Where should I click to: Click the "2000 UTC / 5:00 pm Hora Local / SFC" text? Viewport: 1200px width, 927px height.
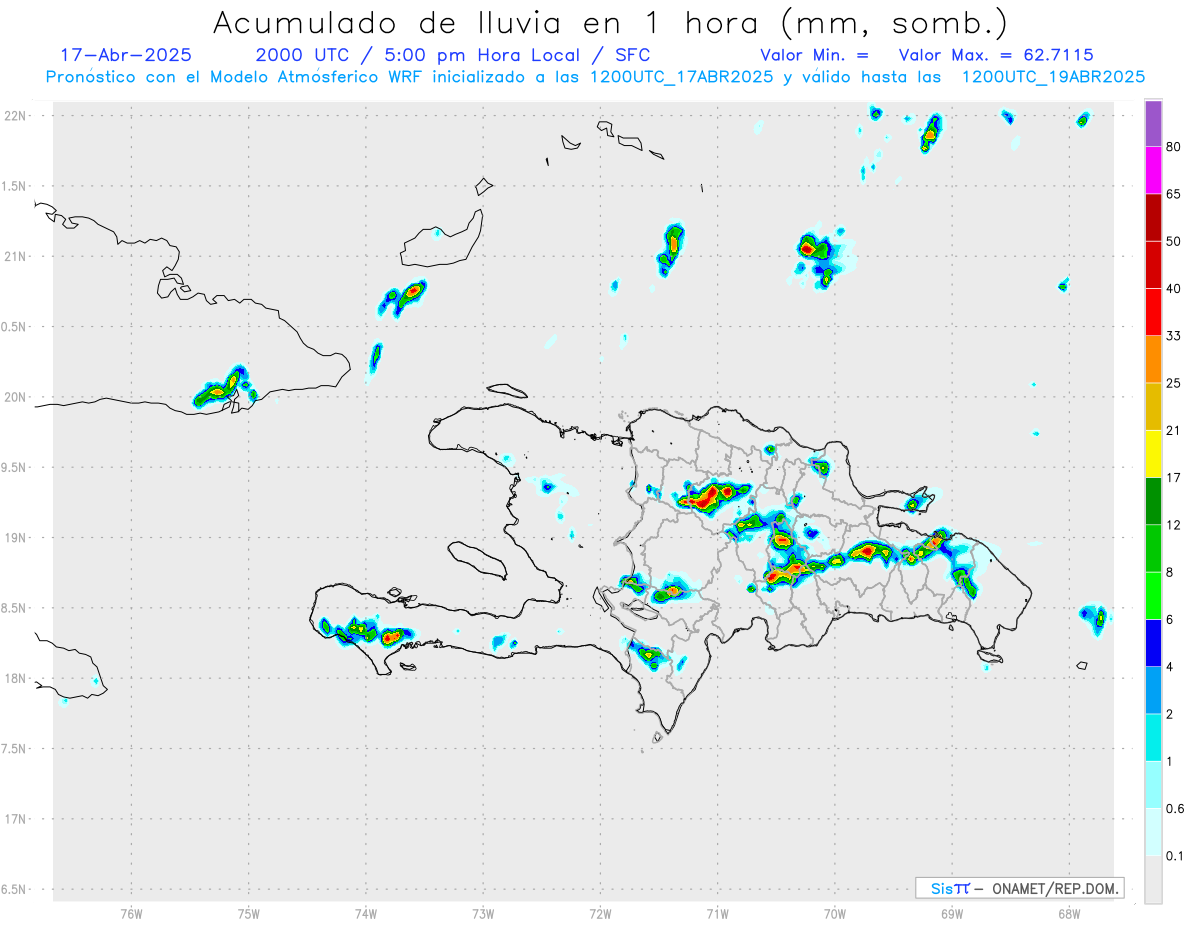click(453, 55)
